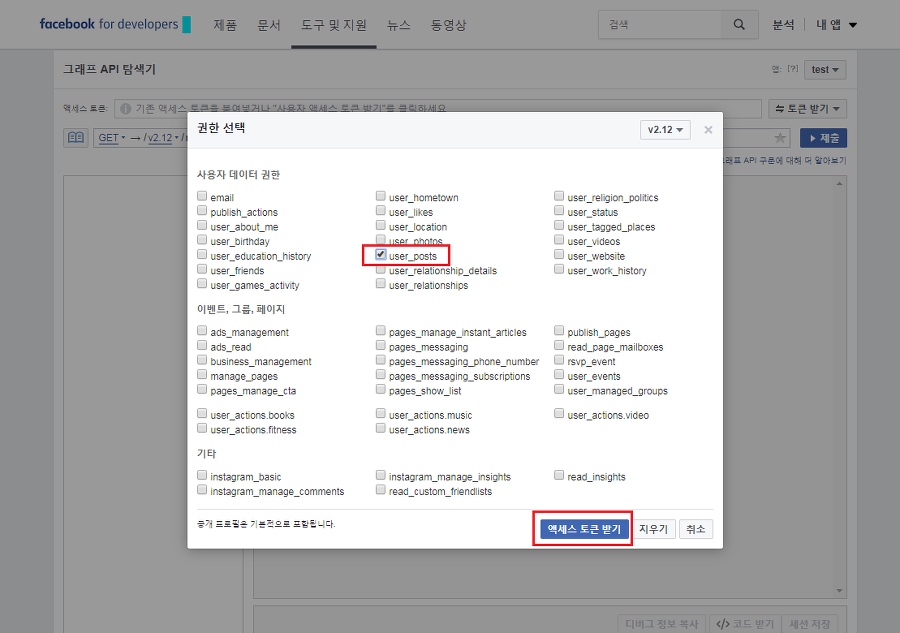Screen dimensions: 900x633
Task: Tick the user_friends checkbox
Action: coord(202,269)
